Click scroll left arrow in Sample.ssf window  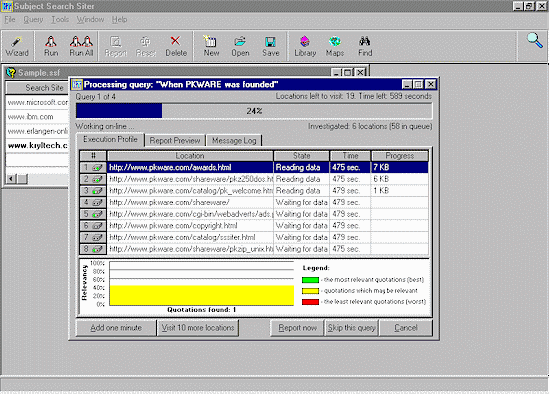click(x=11, y=179)
